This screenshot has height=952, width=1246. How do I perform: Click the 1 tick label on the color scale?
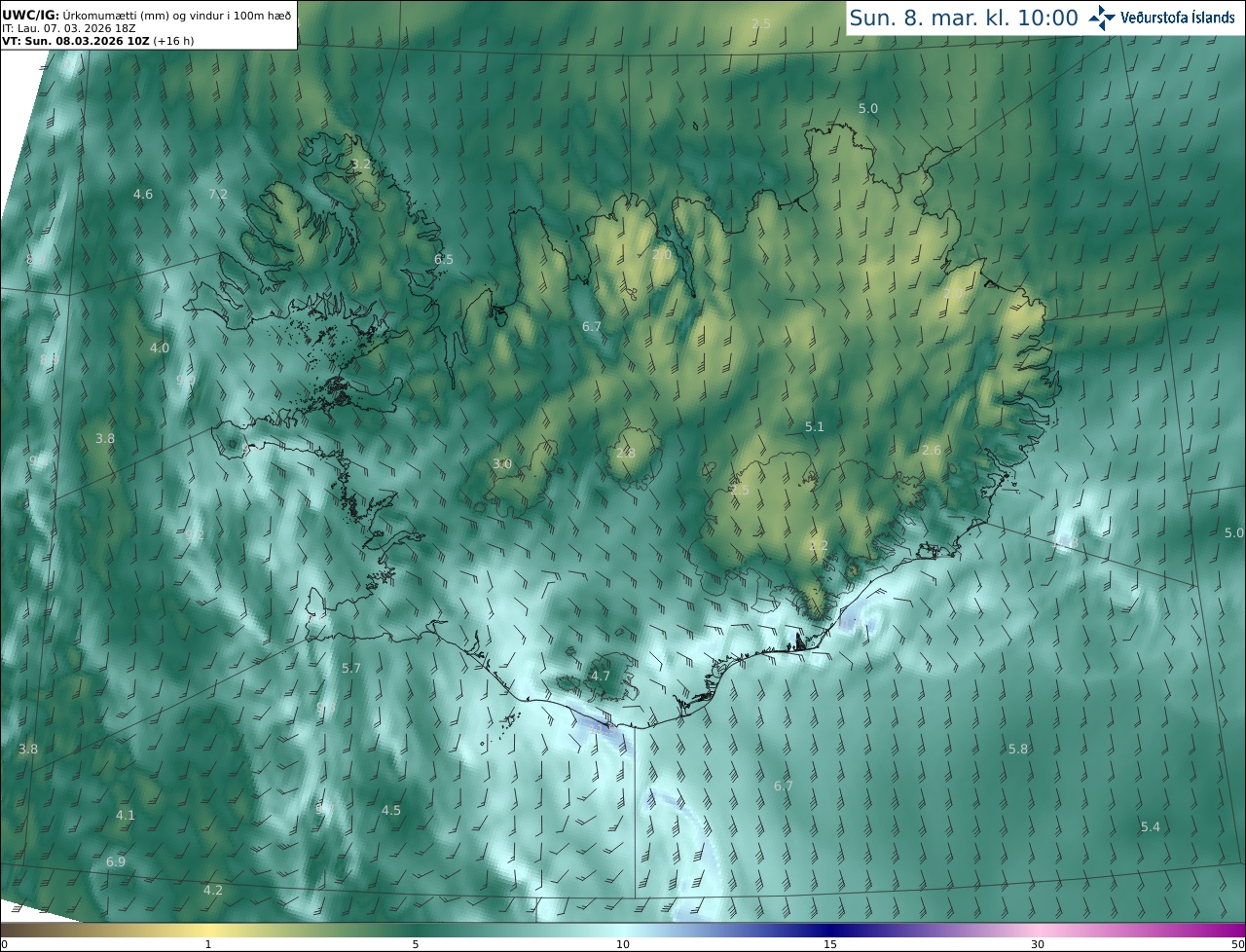tap(208, 944)
